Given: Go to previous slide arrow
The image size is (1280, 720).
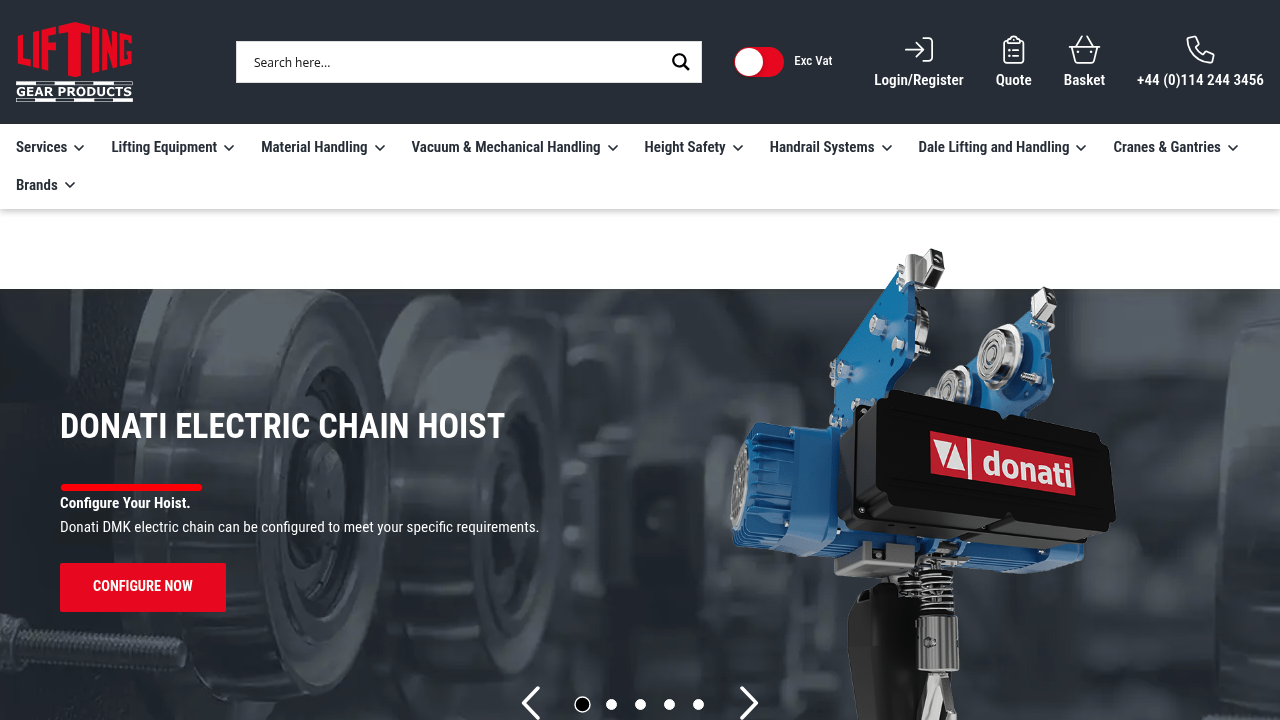Looking at the screenshot, I should [x=531, y=704].
